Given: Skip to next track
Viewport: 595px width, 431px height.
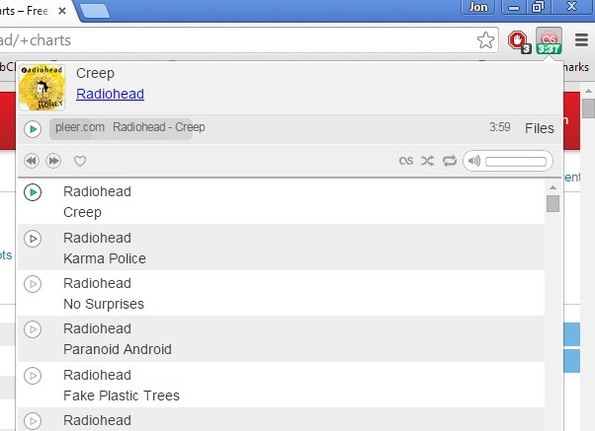Looking at the screenshot, I should coord(53,161).
